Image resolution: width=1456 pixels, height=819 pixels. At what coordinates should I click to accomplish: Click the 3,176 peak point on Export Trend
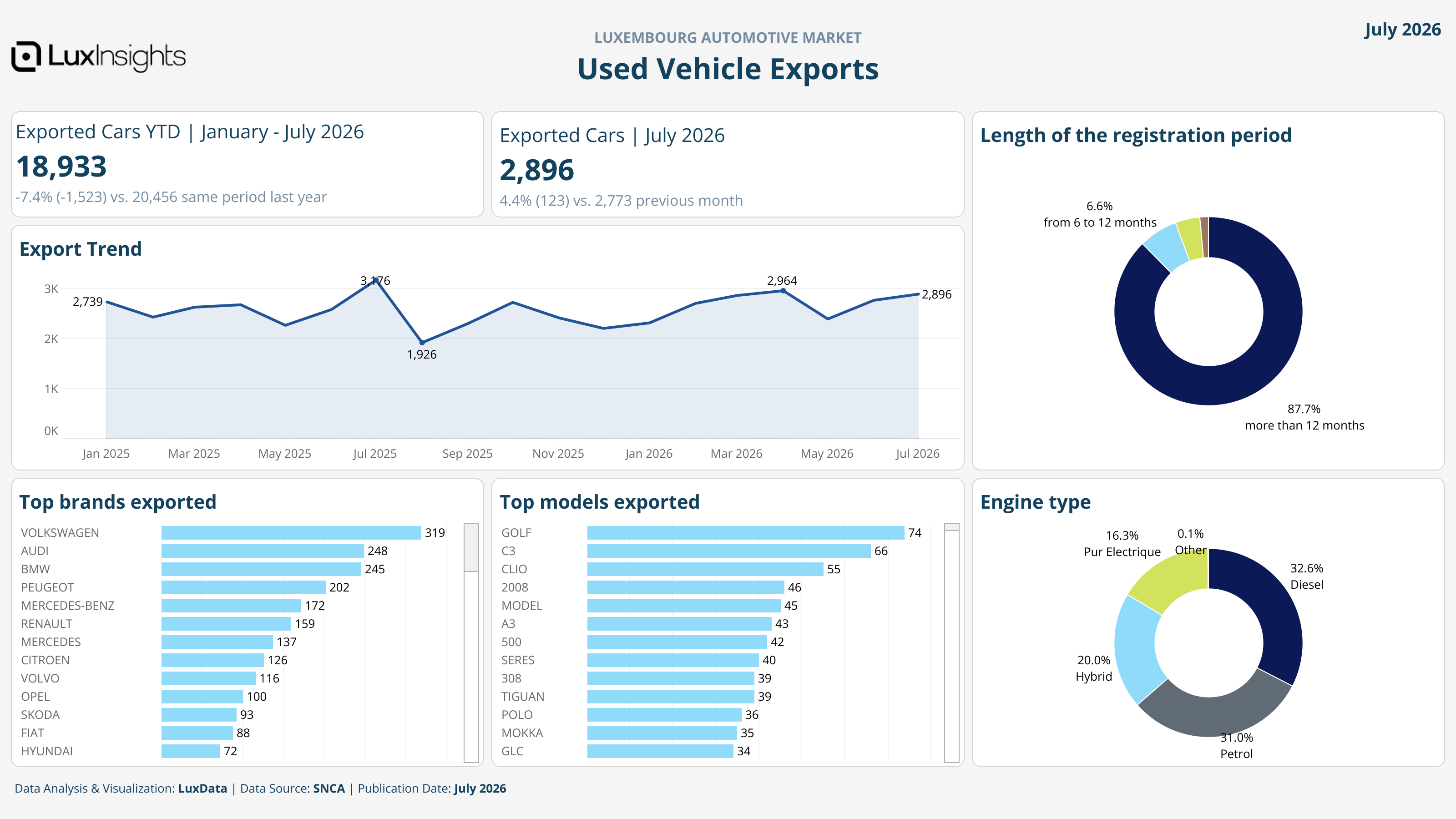pyautogui.click(x=375, y=280)
